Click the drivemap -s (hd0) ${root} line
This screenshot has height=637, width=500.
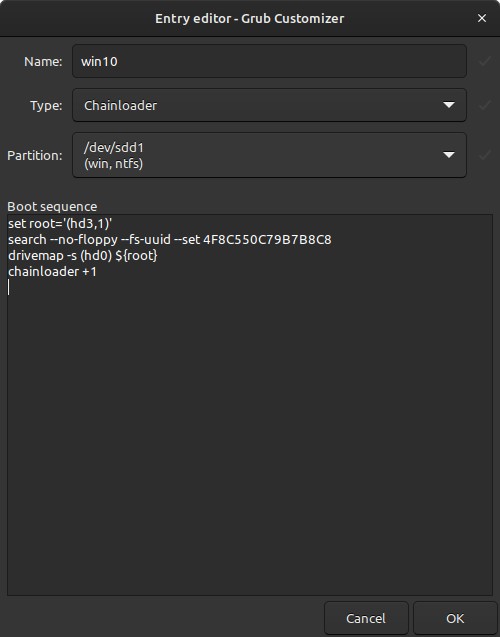(x=83, y=256)
